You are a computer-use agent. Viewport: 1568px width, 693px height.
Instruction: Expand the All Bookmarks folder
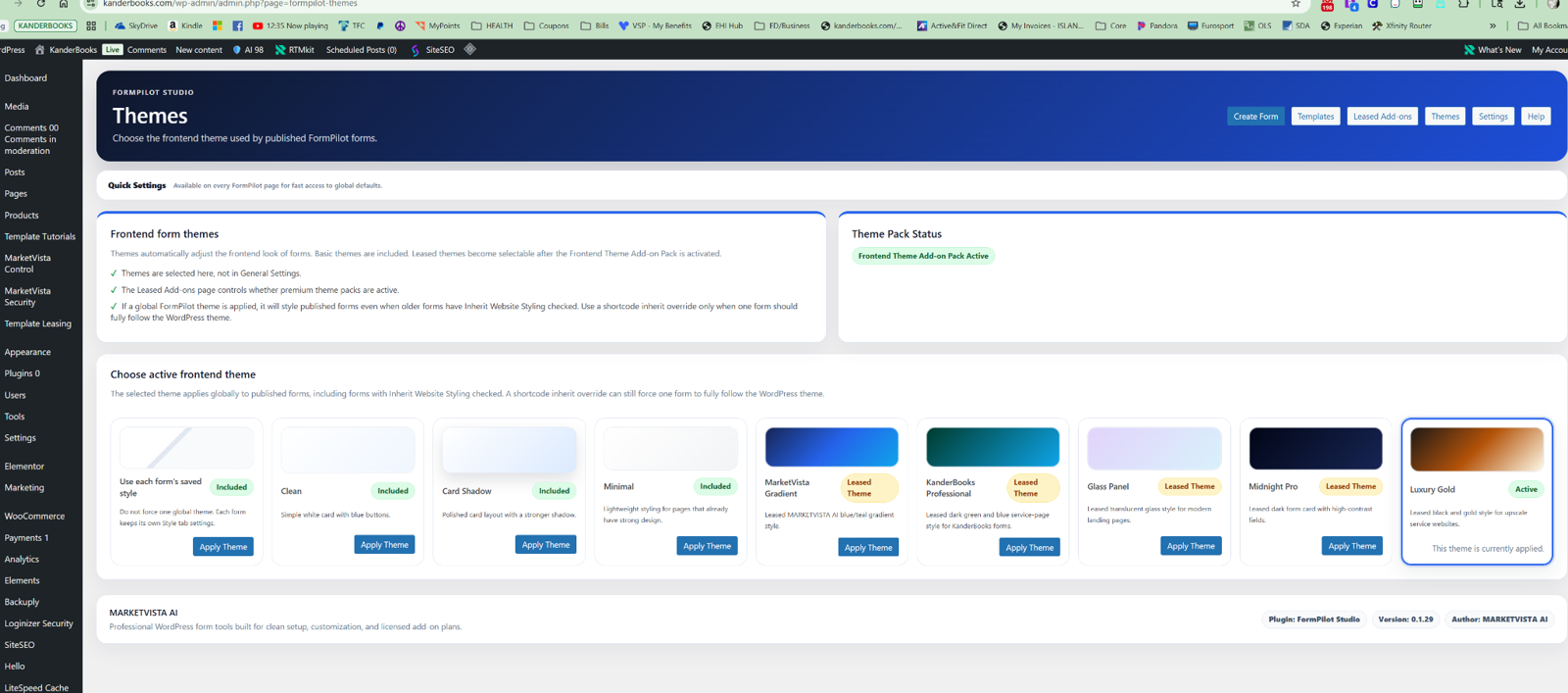1543,25
